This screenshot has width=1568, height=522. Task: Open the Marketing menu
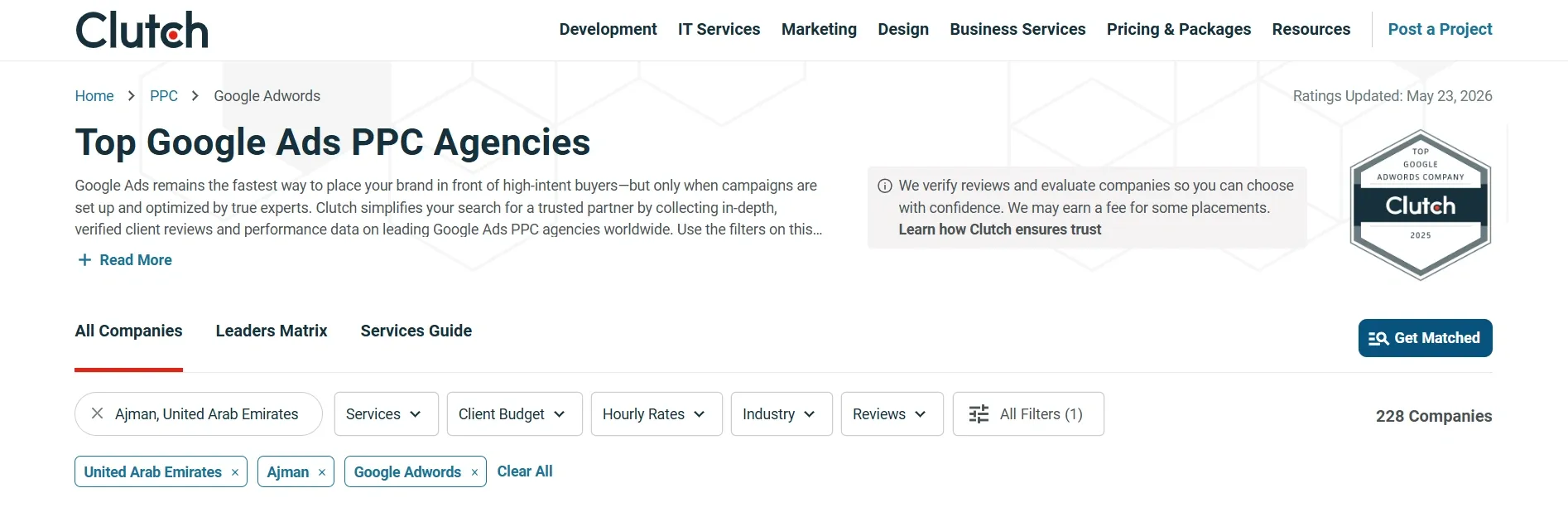click(819, 29)
